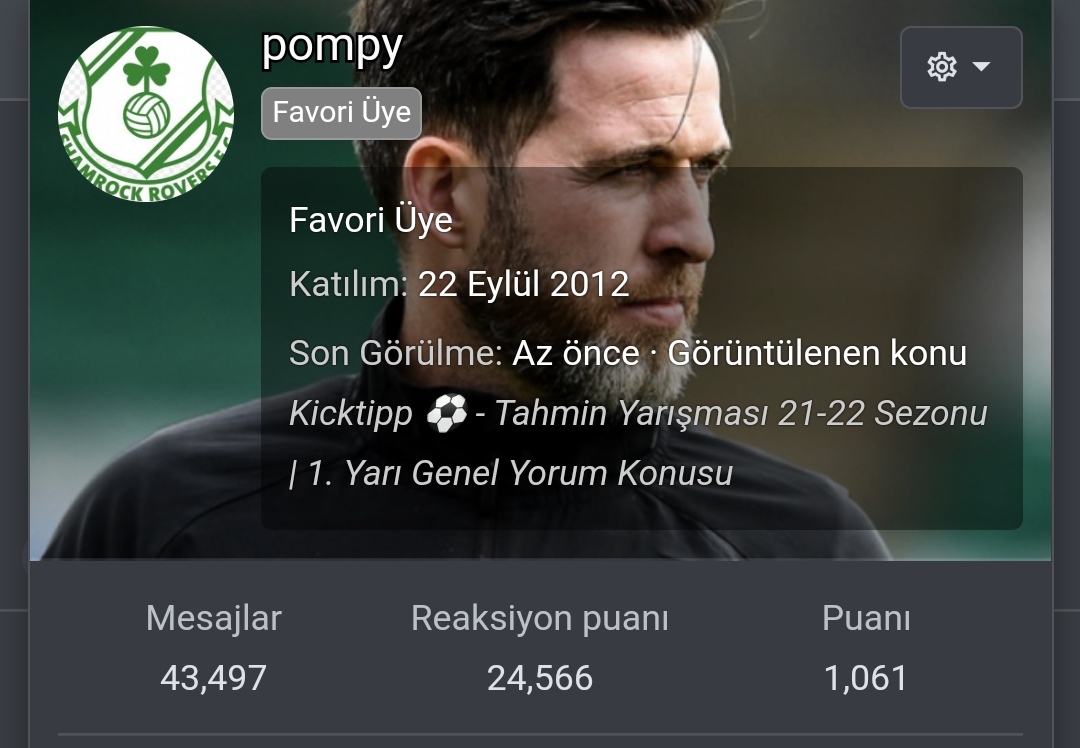
Task: Click the soccer ball emoji icon
Action: pyautogui.click(x=446, y=413)
